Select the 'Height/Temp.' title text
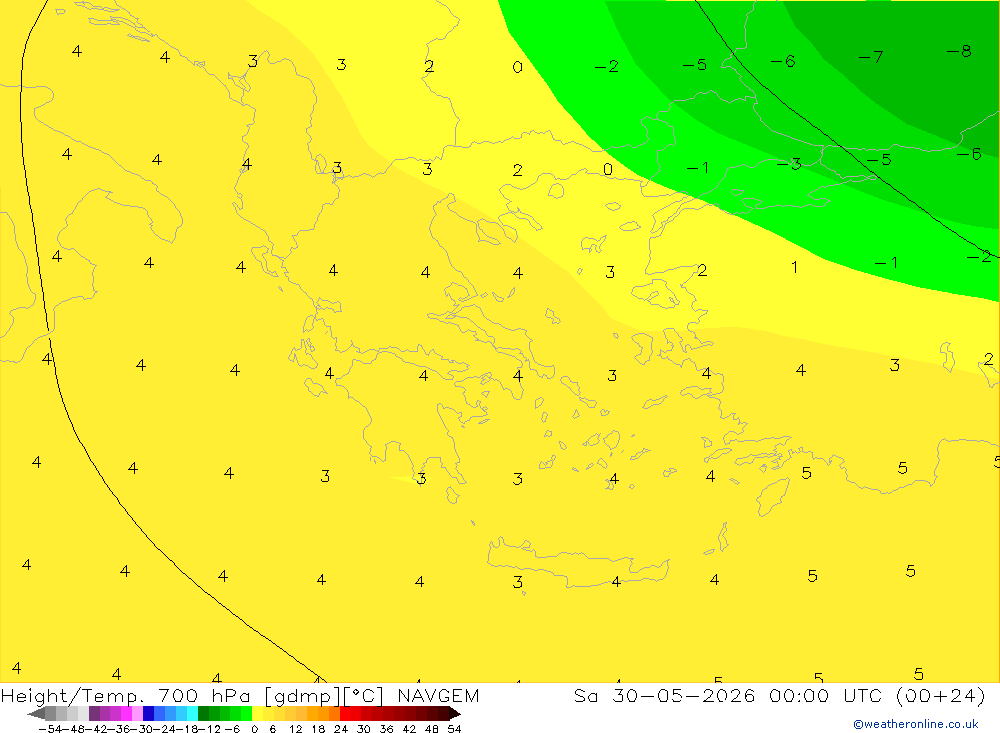The height and width of the screenshot is (733, 1000). point(72,696)
